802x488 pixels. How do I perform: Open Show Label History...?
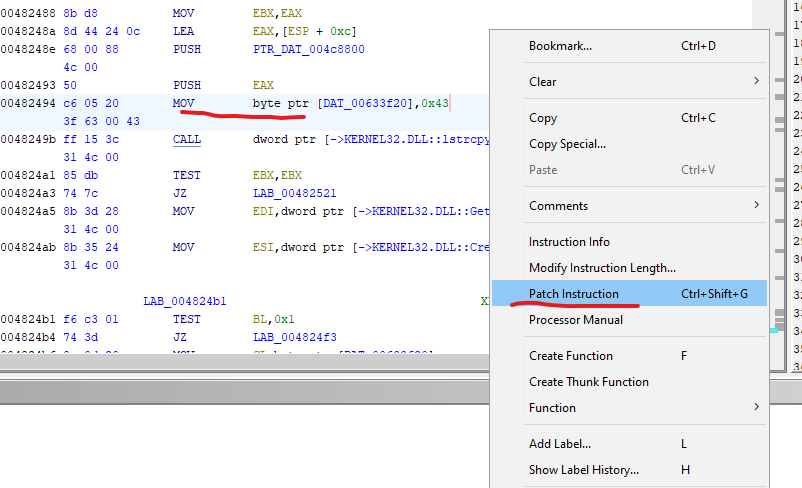(x=583, y=470)
